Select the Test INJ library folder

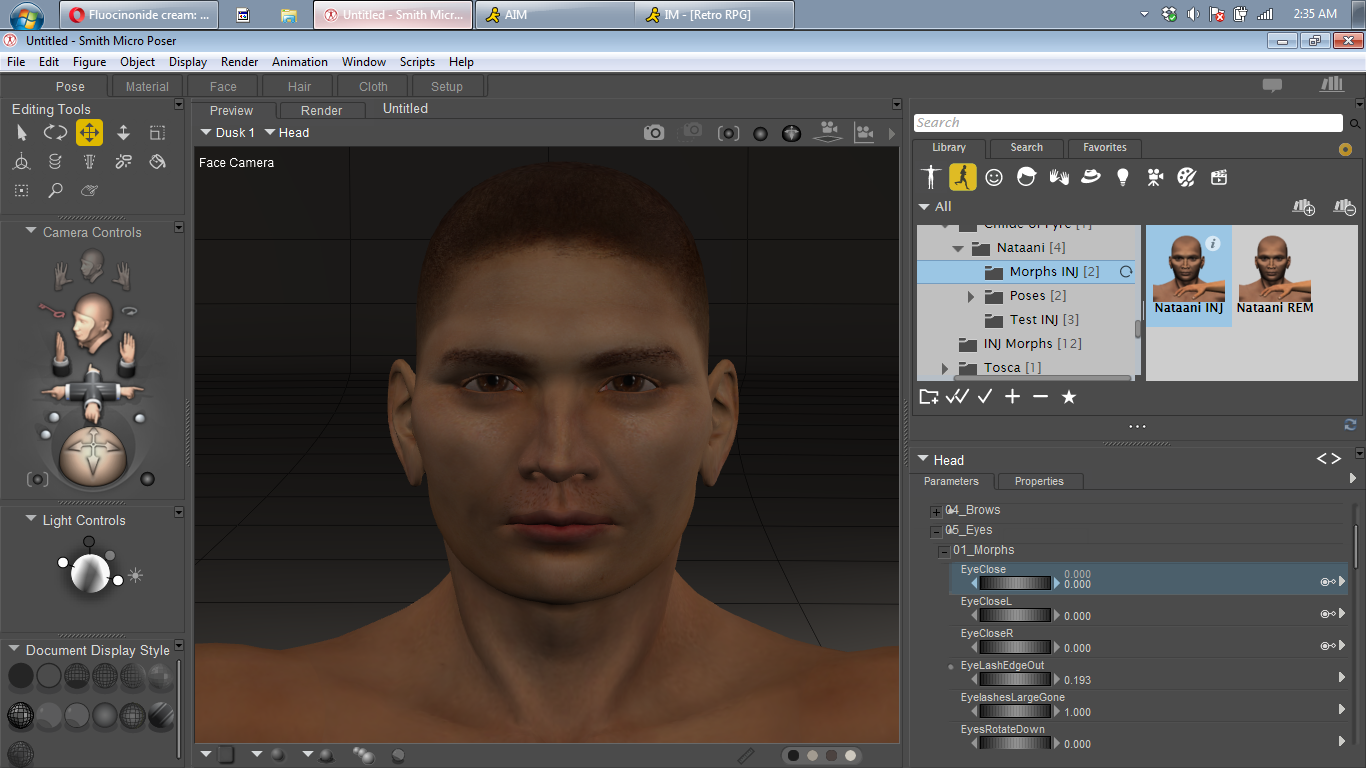tap(1044, 320)
